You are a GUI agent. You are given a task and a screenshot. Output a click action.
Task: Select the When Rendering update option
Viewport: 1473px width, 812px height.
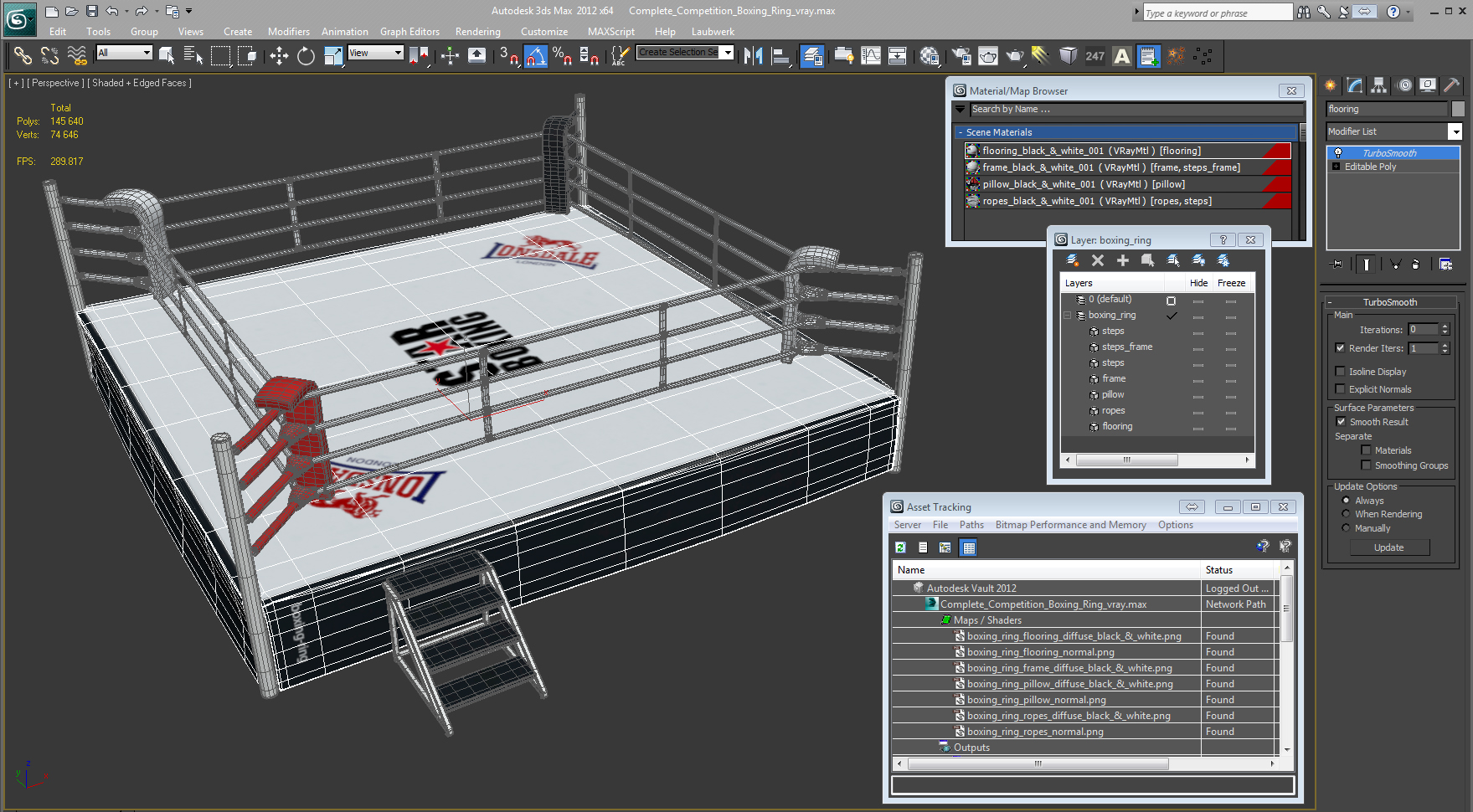[1346, 514]
